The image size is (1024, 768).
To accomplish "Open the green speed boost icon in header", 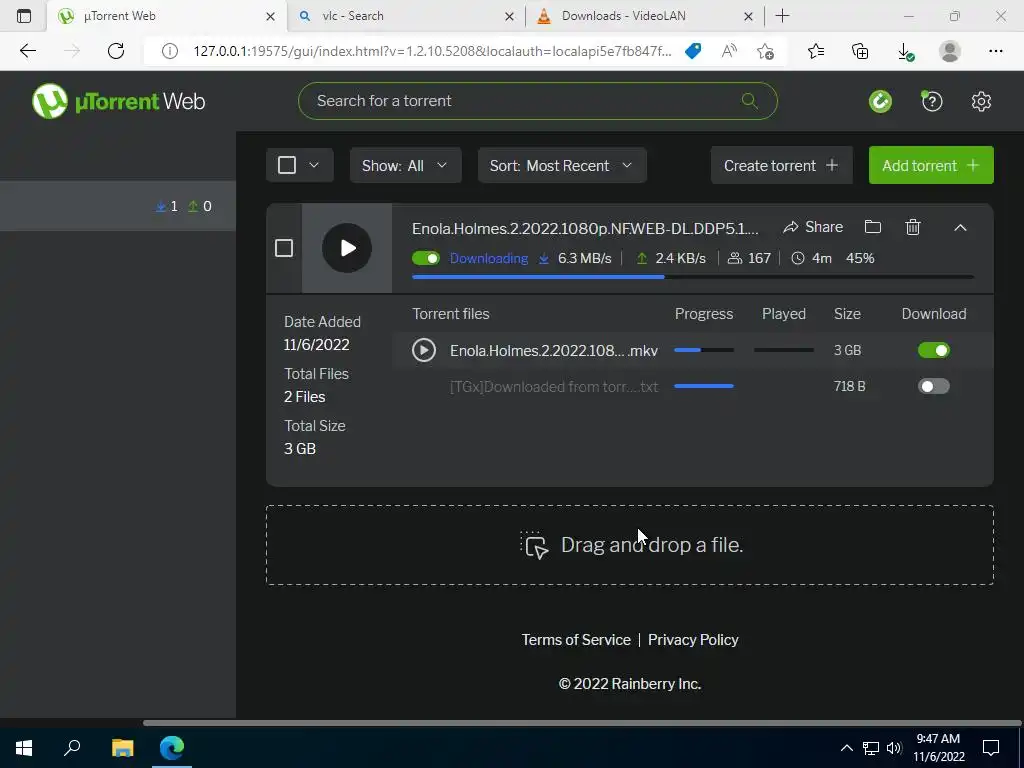I will click(880, 101).
